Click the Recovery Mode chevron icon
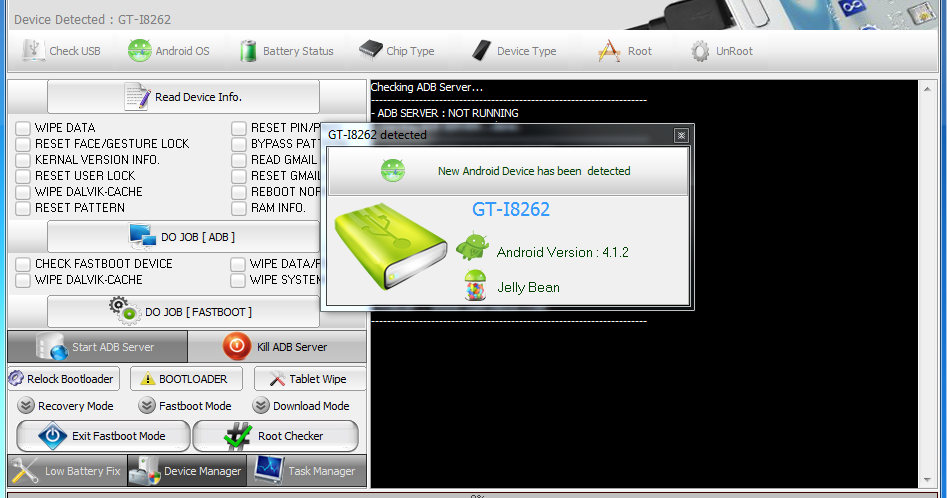The width and height of the screenshot is (947, 498). click(x=26, y=405)
